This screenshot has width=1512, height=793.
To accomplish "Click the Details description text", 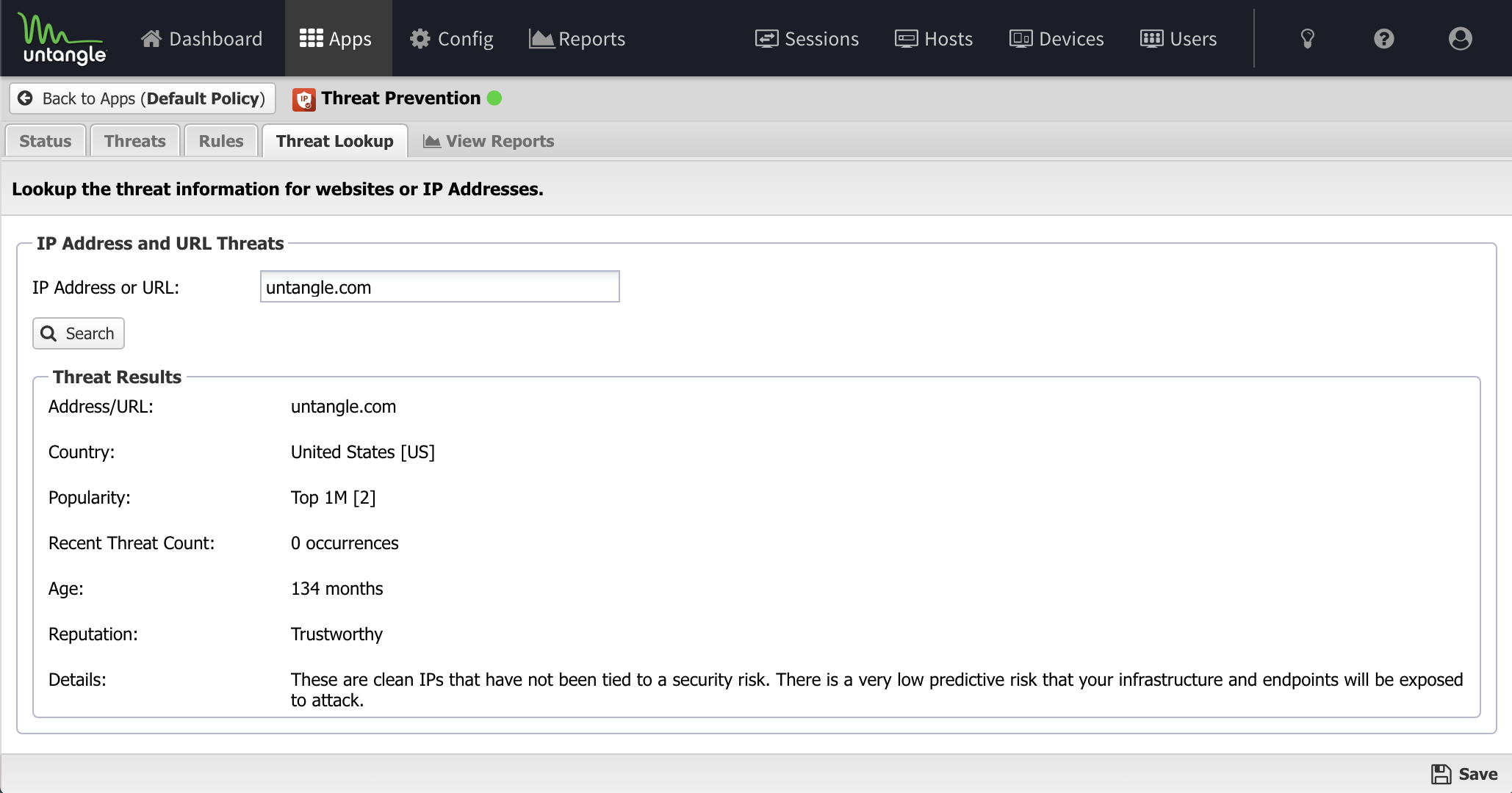I will point(877,690).
